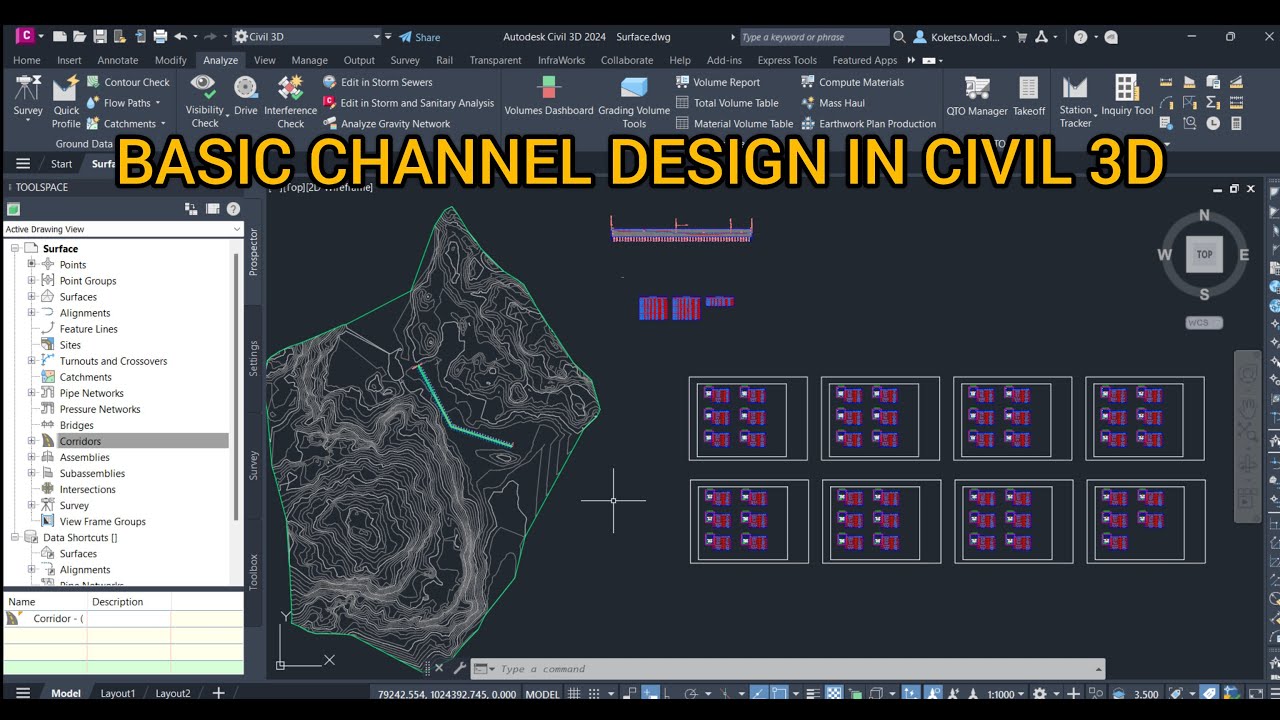This screenshot has height=720, width=1280.
Task: Open the Layout1 tab
Action: [117, 693]
